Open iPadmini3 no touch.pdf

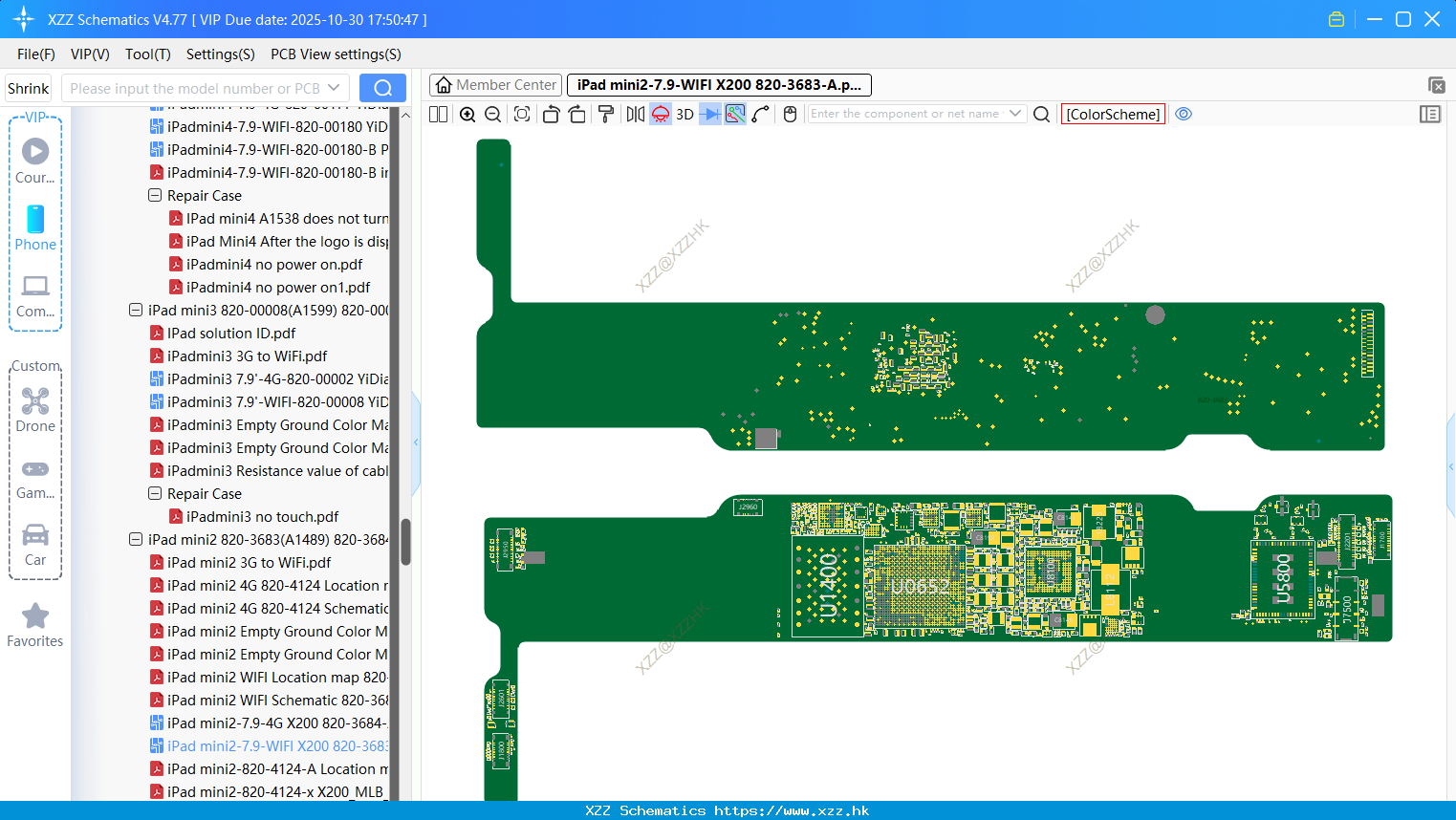[262, 516]
